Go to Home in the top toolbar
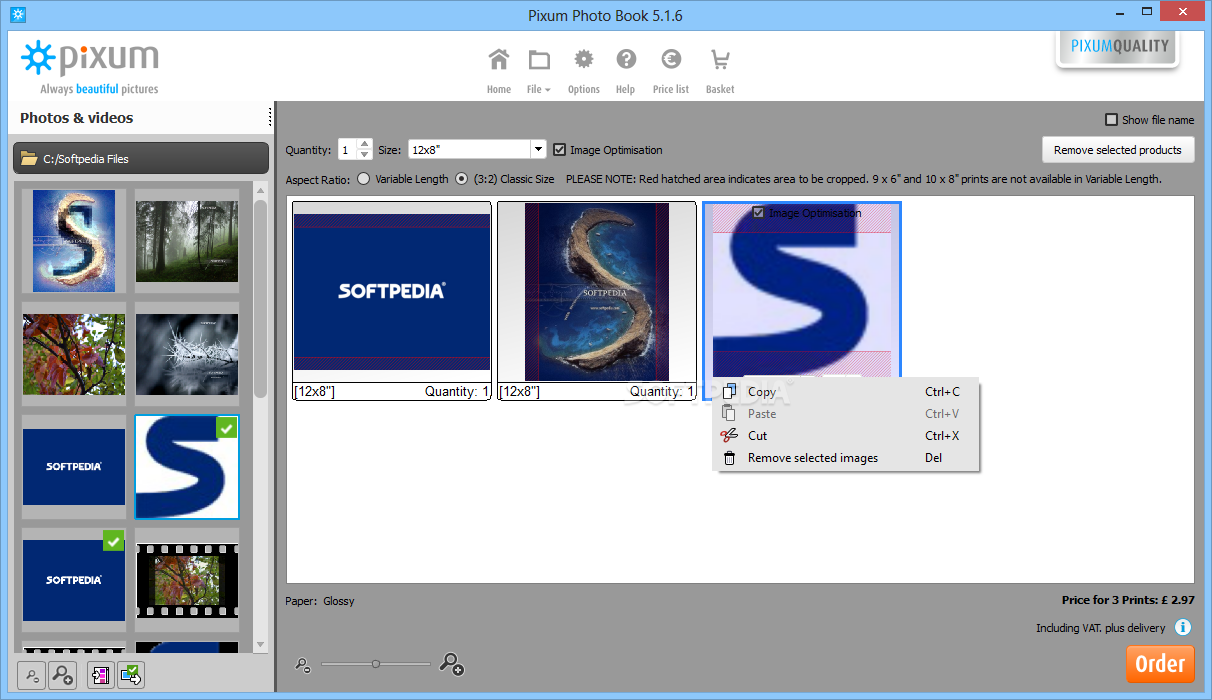This screenshot has width=1212, height=700. (x=499, y=71)
